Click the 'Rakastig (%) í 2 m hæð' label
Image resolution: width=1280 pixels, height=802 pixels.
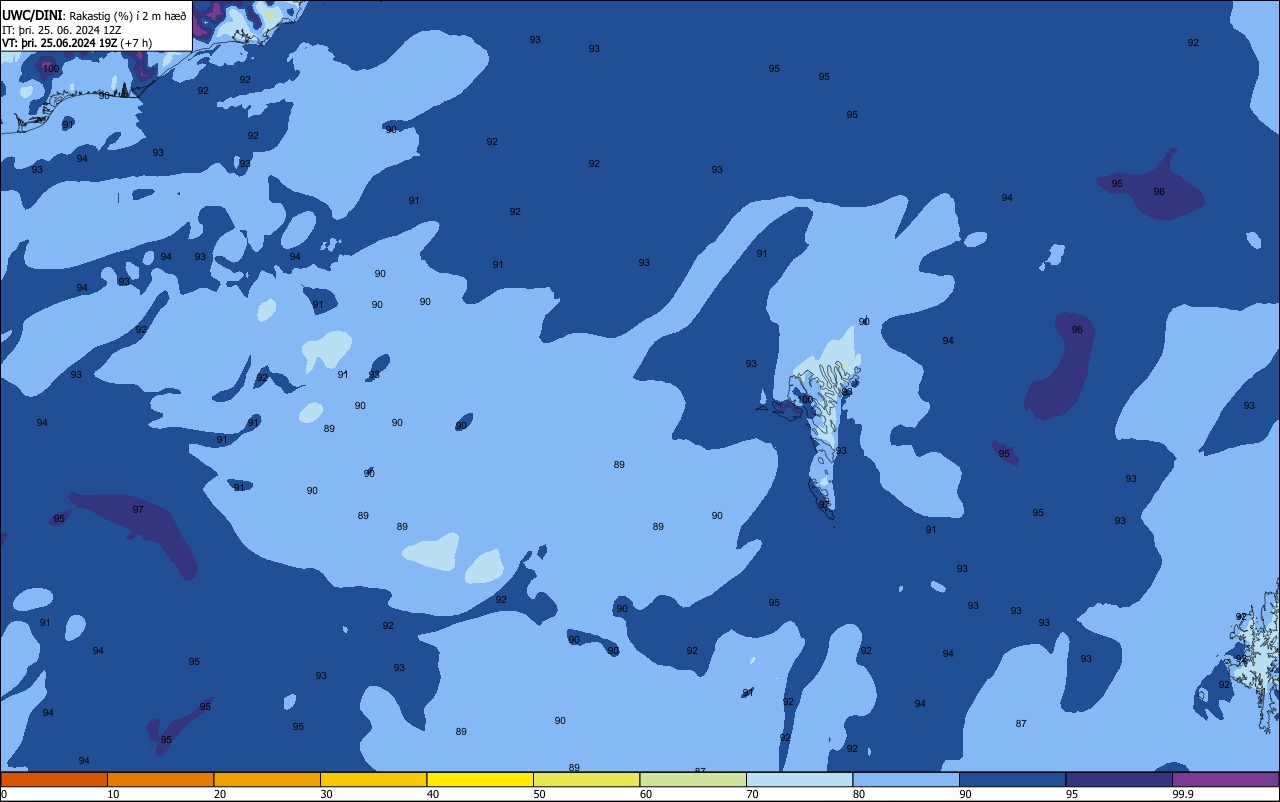pyautogui.click(x=128, y=15)
